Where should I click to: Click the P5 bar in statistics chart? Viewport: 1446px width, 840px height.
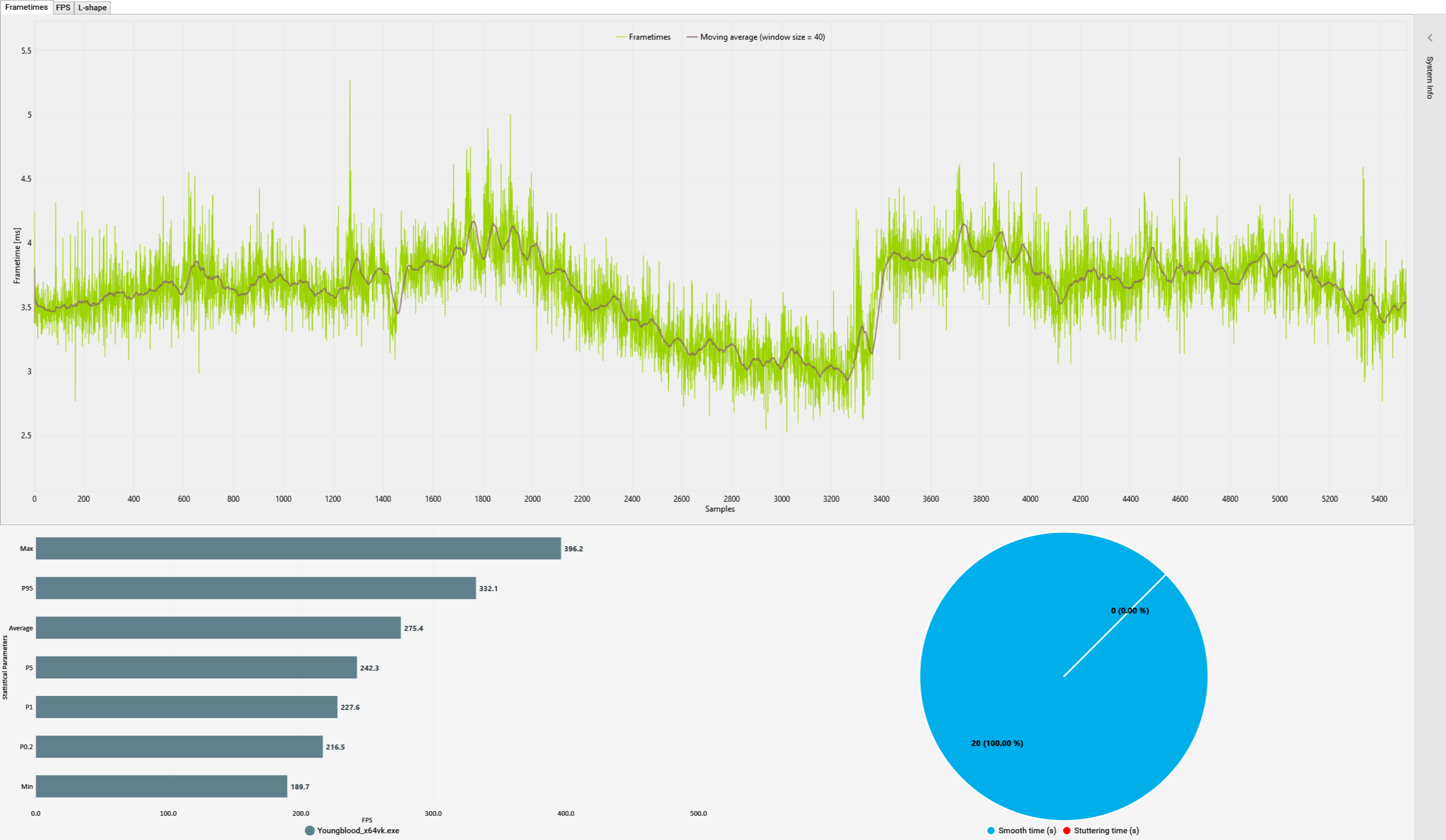click(196, 667)
